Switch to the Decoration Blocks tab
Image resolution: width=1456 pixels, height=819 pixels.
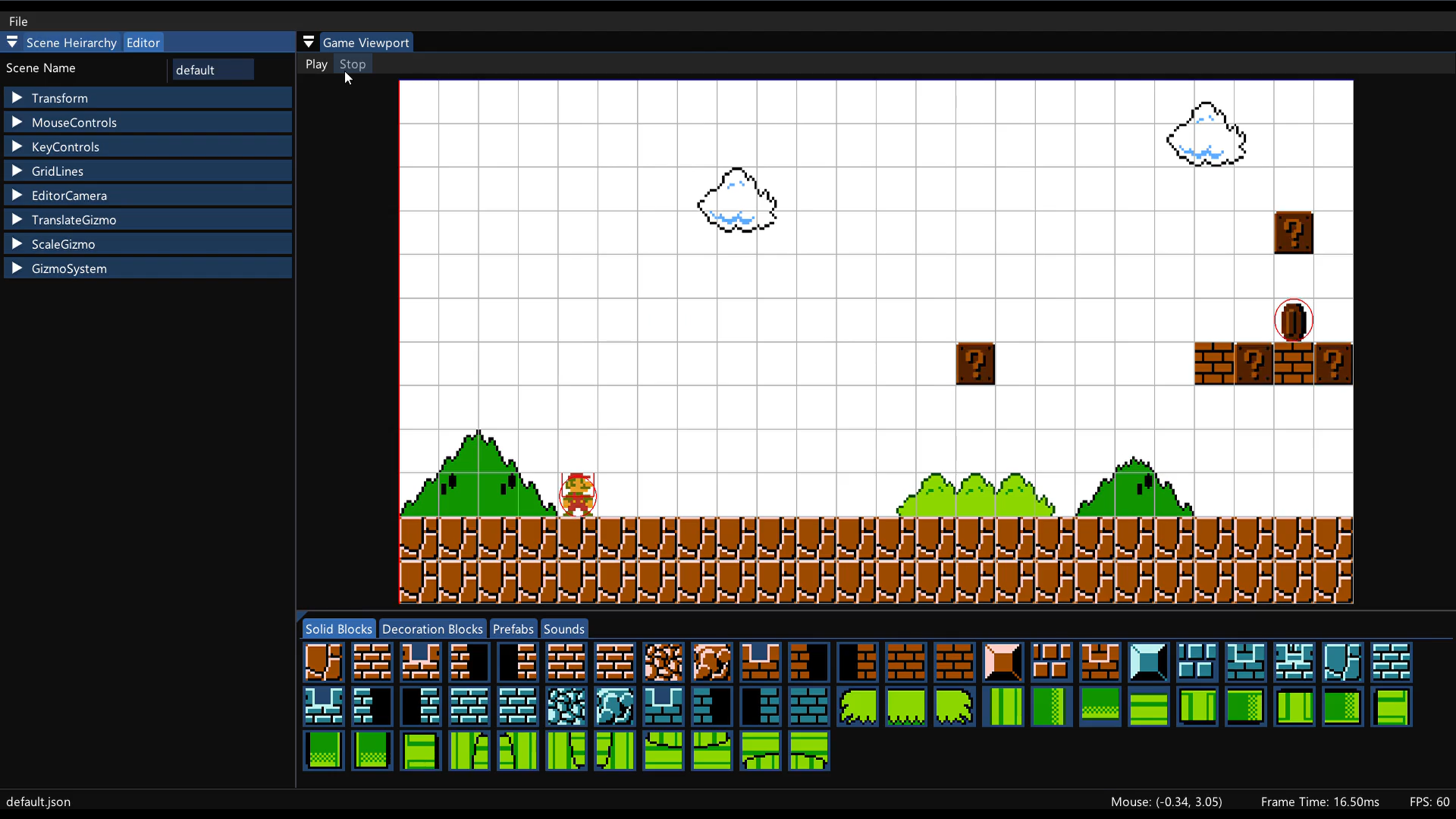[432, 629]
